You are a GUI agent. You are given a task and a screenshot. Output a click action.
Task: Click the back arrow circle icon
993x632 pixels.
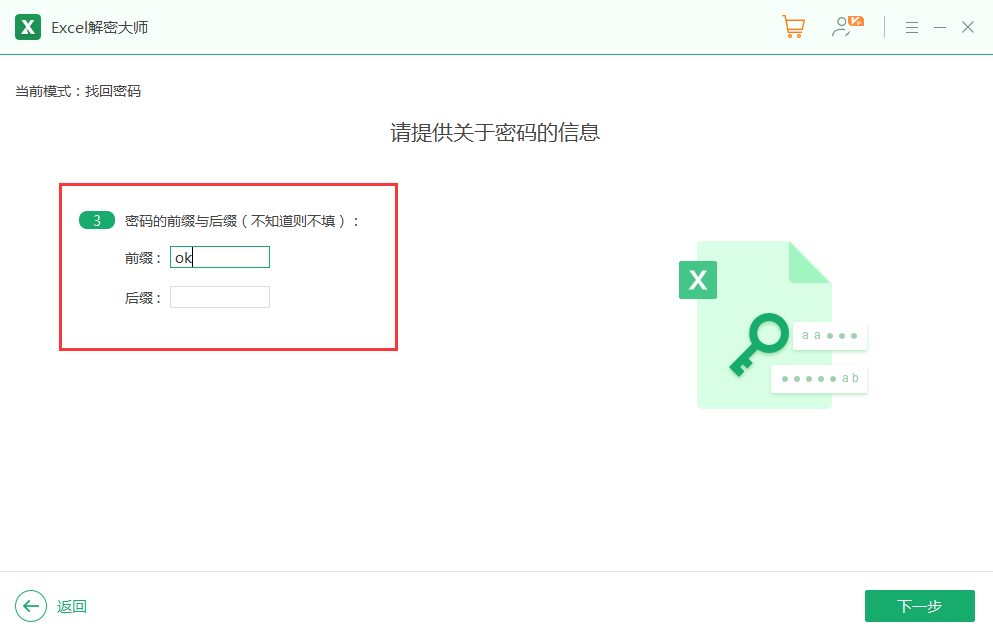31,606
